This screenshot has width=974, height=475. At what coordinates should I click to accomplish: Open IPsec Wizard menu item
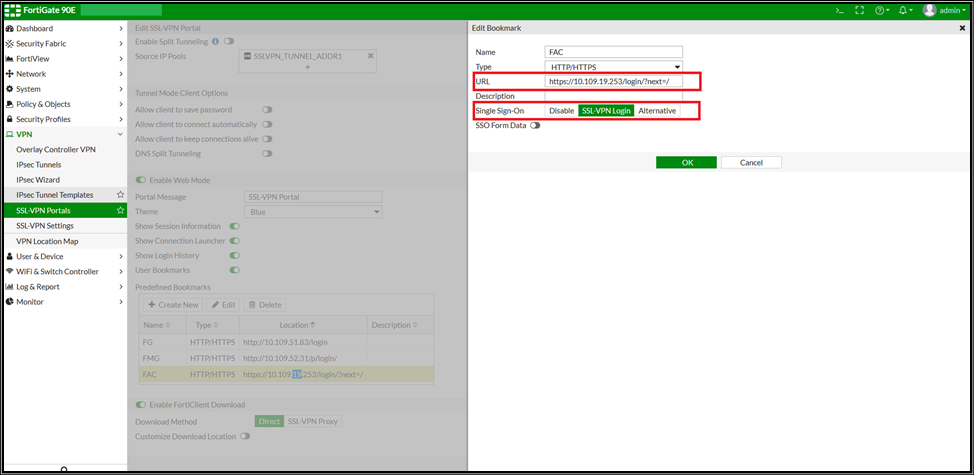coord(38,180)
